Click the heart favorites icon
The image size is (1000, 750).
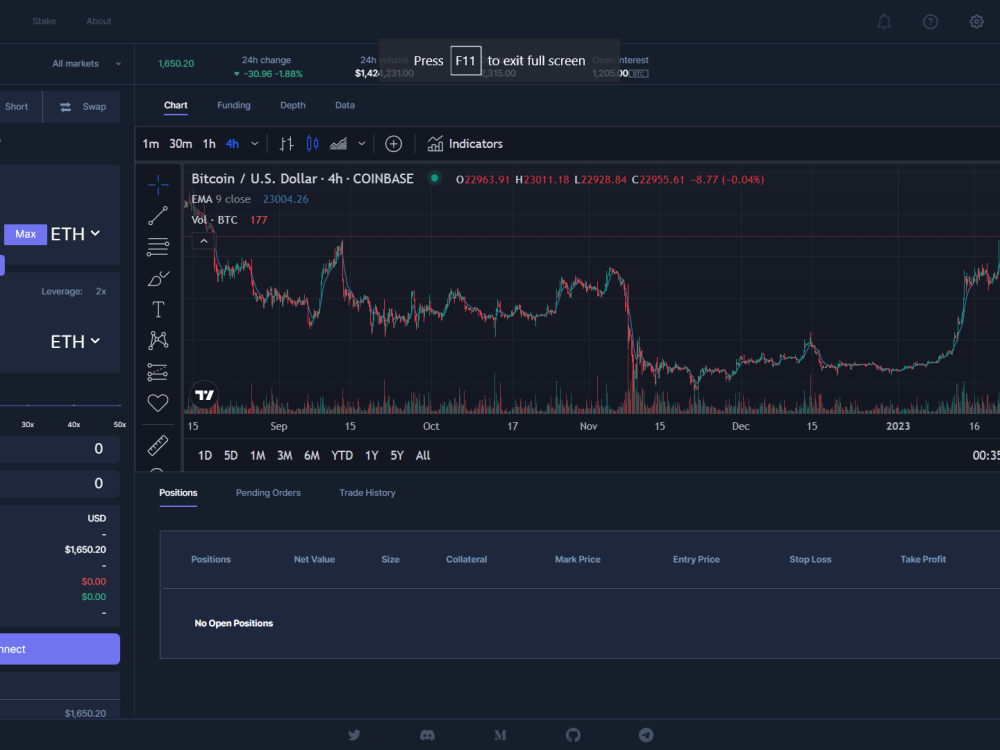(158, 402)
